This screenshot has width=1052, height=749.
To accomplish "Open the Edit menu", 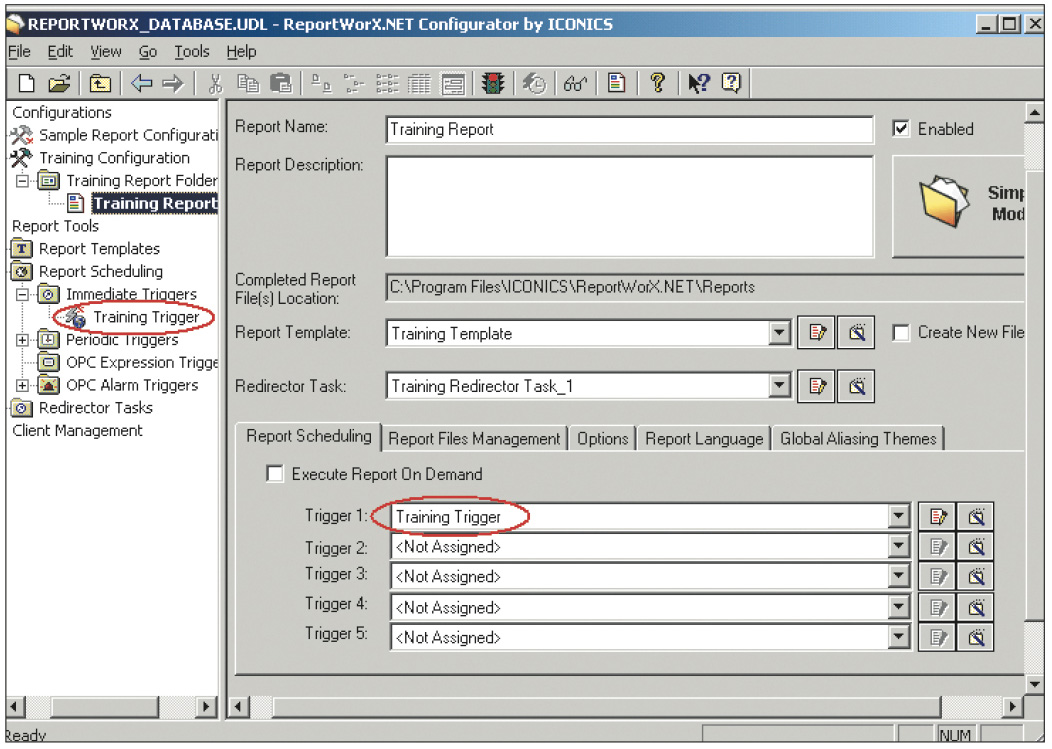I will coord(60,52).
